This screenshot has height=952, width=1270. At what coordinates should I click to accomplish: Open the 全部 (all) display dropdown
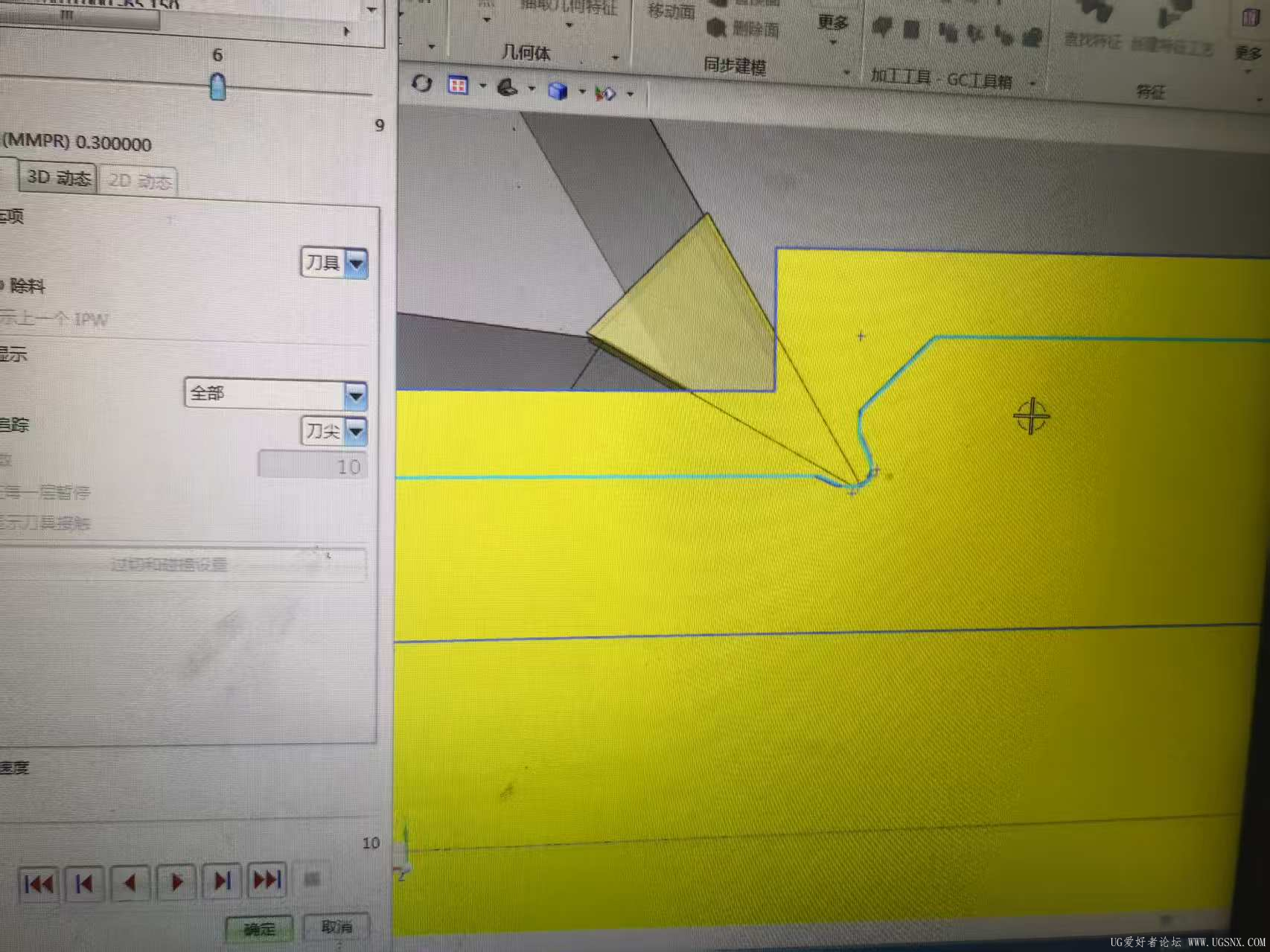[x=275, y=394]
